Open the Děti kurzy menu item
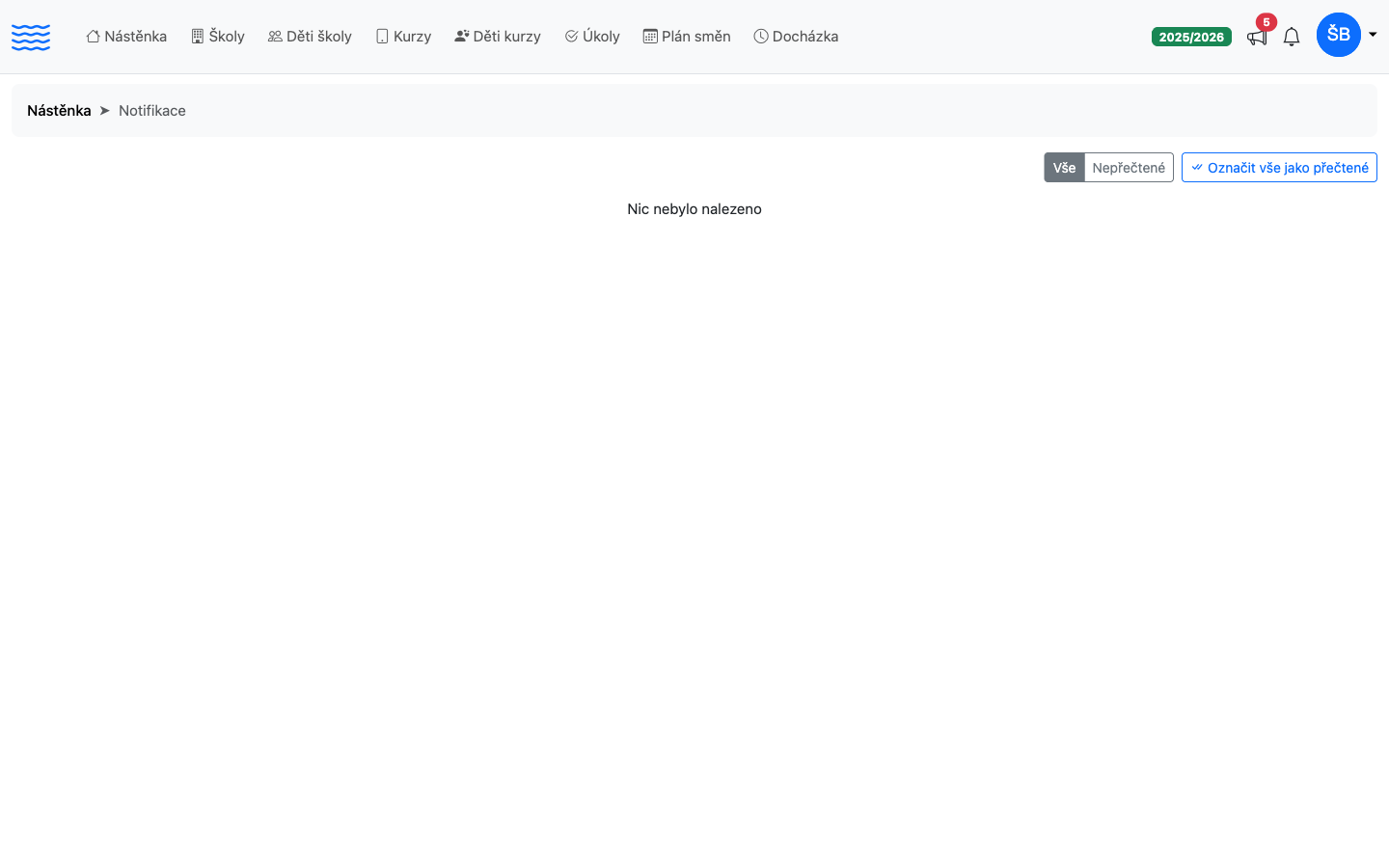Screen dimensions: 1389x868 (x=498, y=36)
